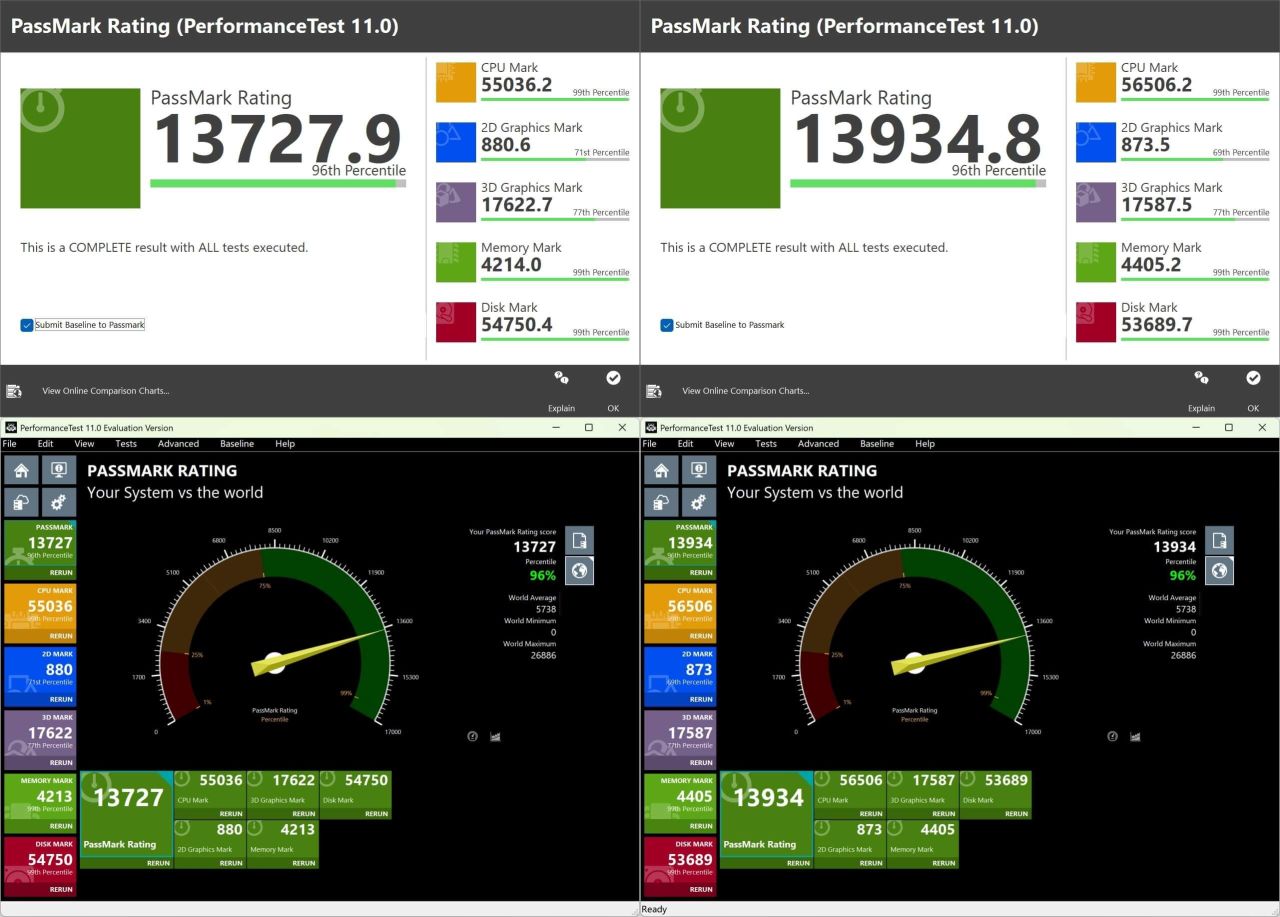Open the settings gears icon in the 13727 window
This screenshot has width=1280, height=917.
pyautogui.click(x=59, y=502)
